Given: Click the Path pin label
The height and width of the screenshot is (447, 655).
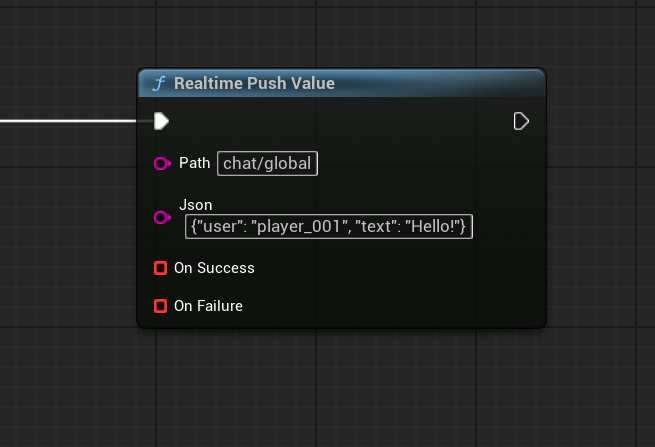Looking at the screenshot, I should pyautogui.click(x=194, y=163).
